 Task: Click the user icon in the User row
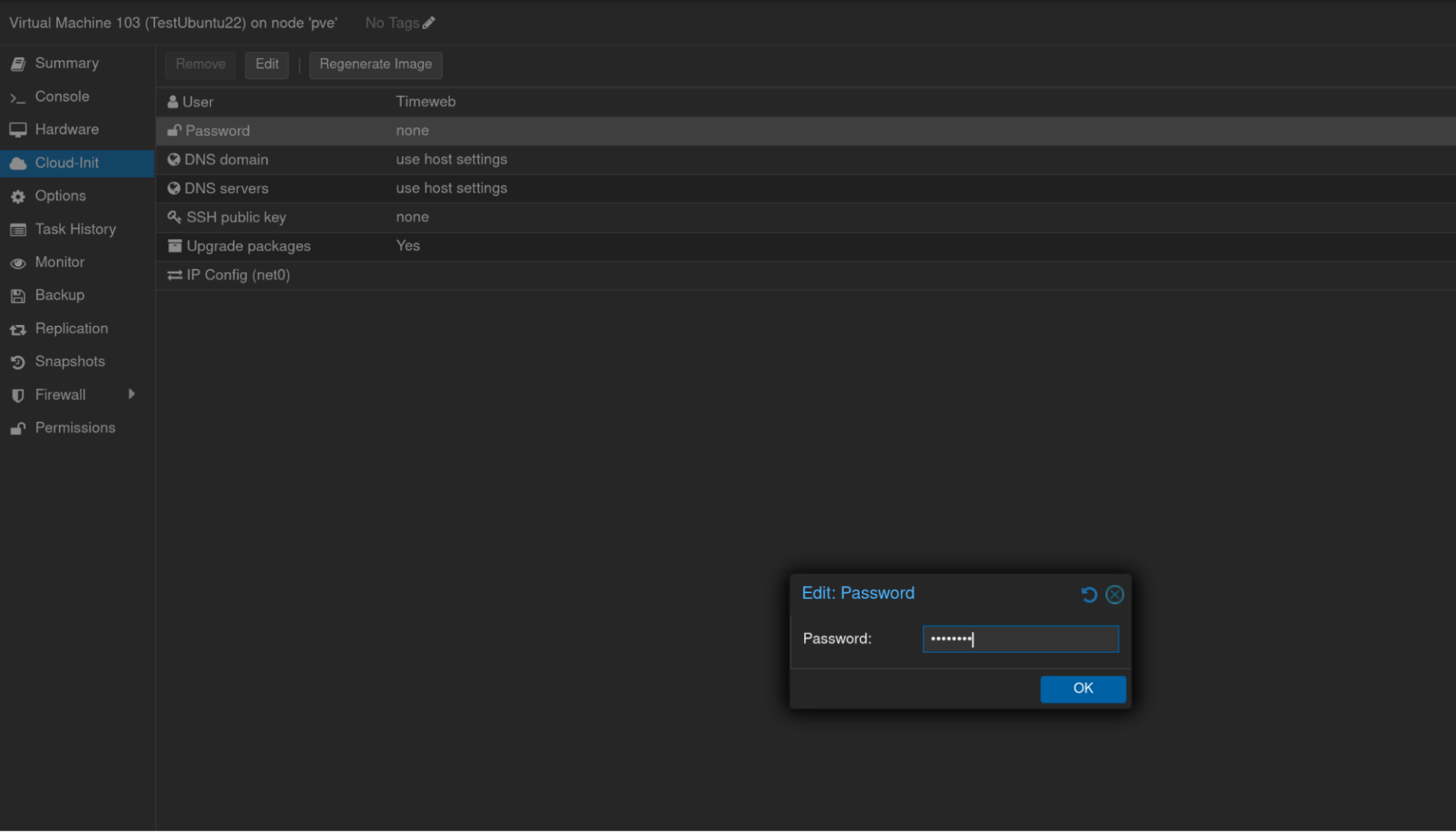173,102
